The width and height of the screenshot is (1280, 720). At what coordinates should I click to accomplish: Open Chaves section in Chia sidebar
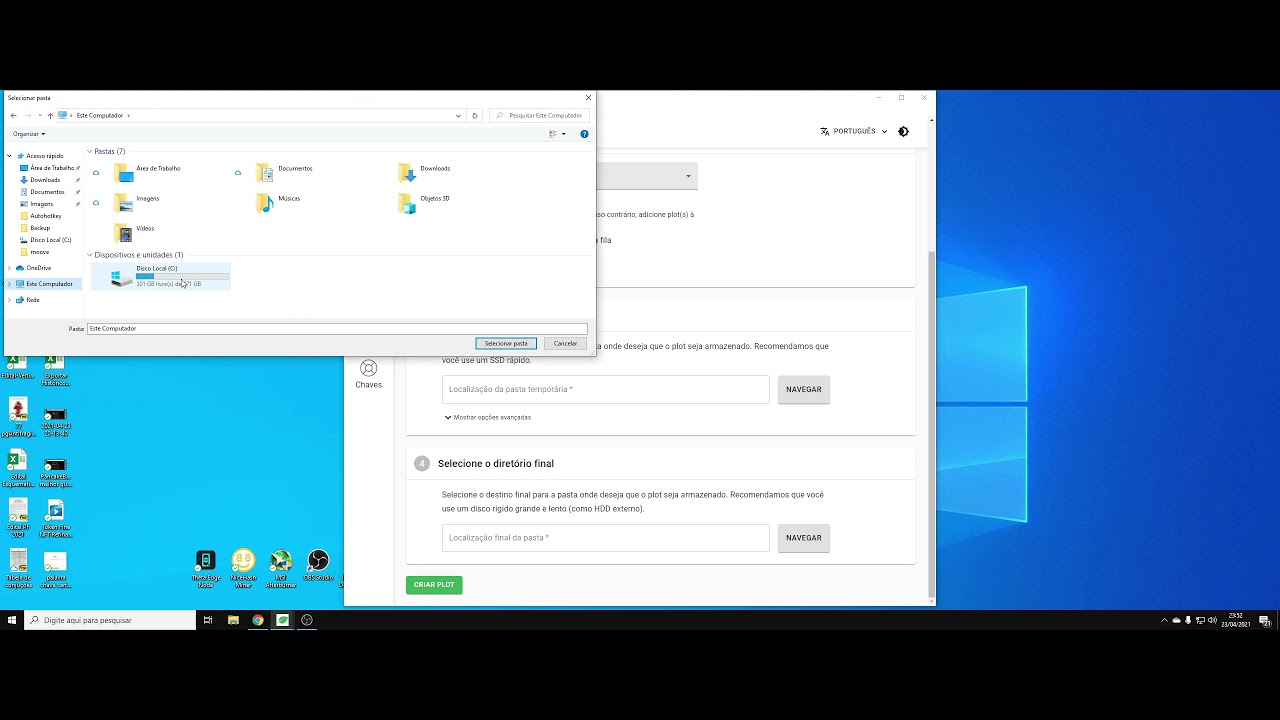(x=368, y=374)
